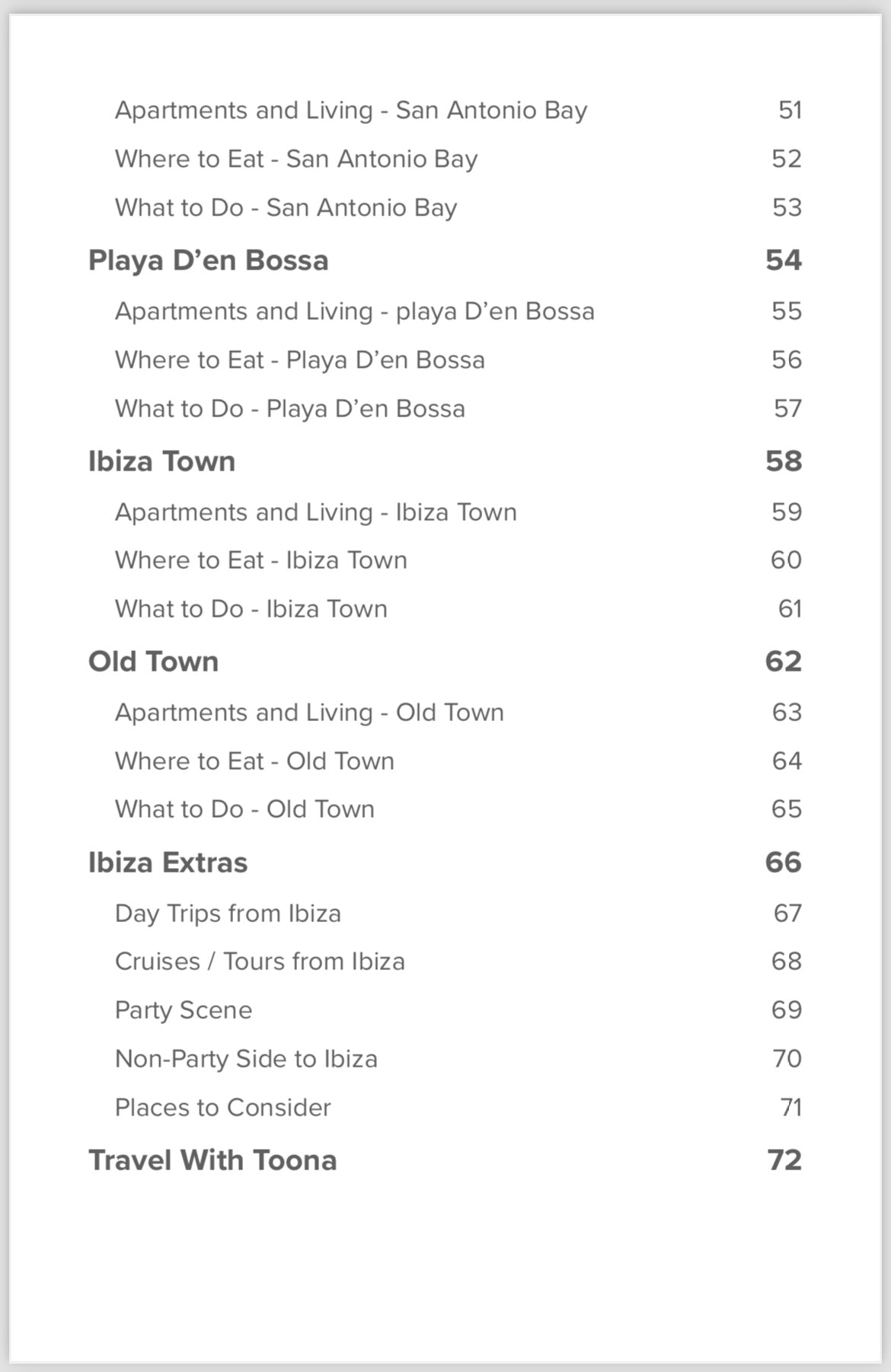The height and width of the screenshot is (1372, 891).
Task: Go to Ibiza Town chapter heading
Action: (x=161, y=461)
